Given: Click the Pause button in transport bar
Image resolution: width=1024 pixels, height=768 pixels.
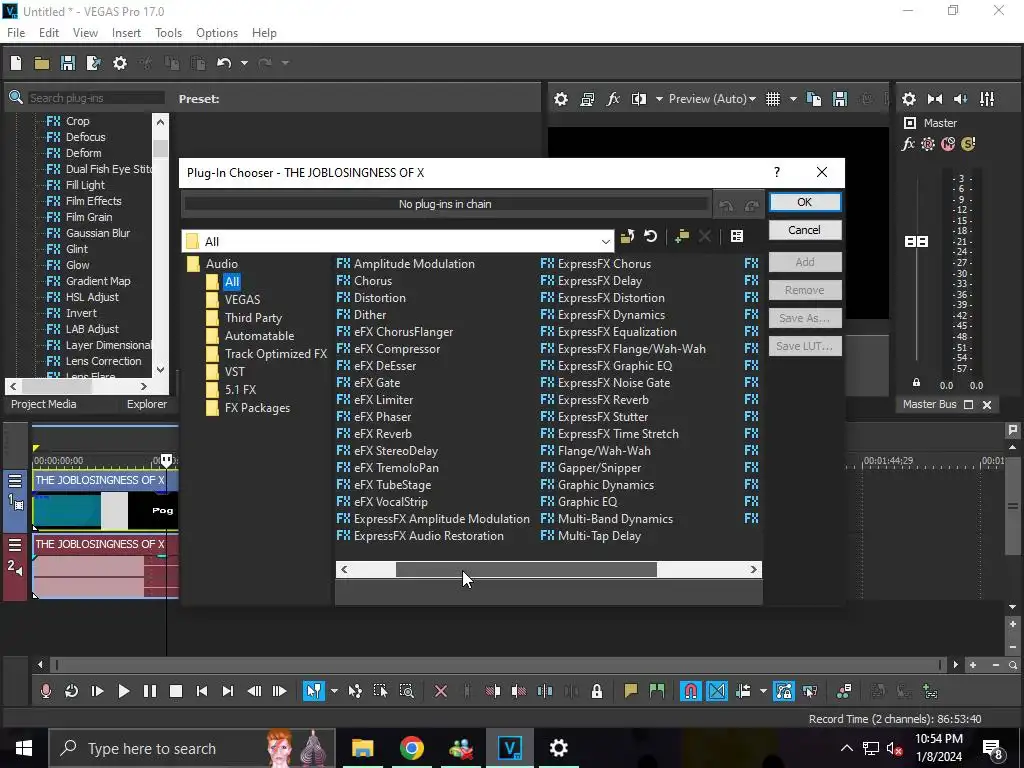Looking at the screenshot, I should click(150, 691).
